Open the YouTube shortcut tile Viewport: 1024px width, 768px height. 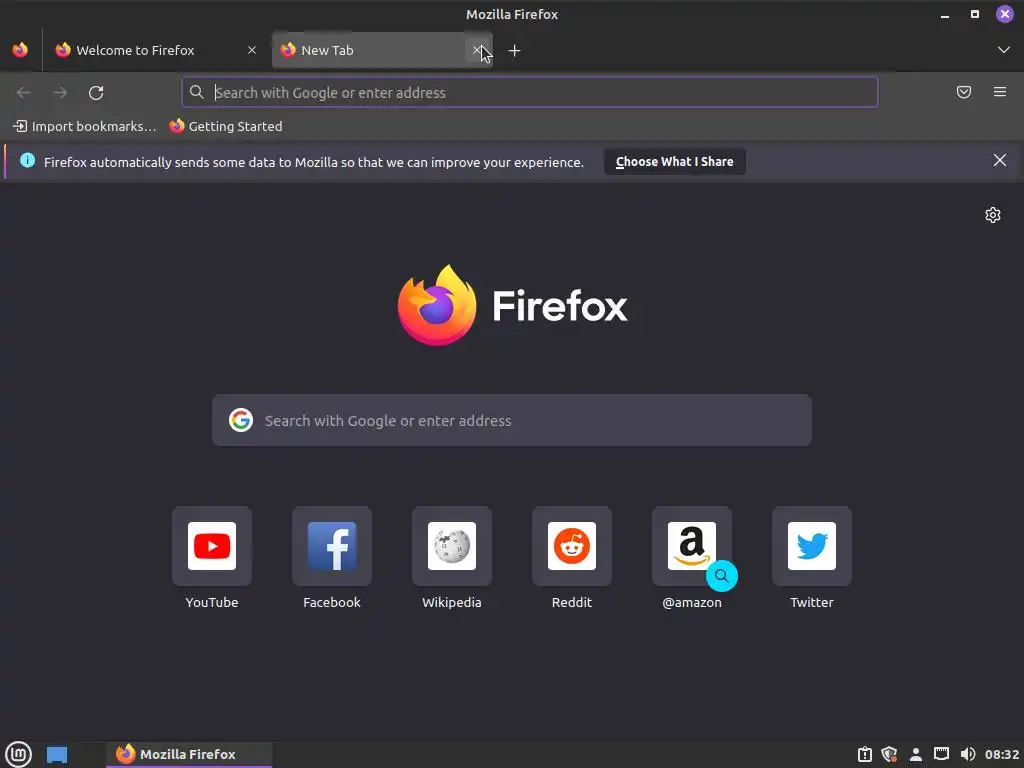(212, 546)
